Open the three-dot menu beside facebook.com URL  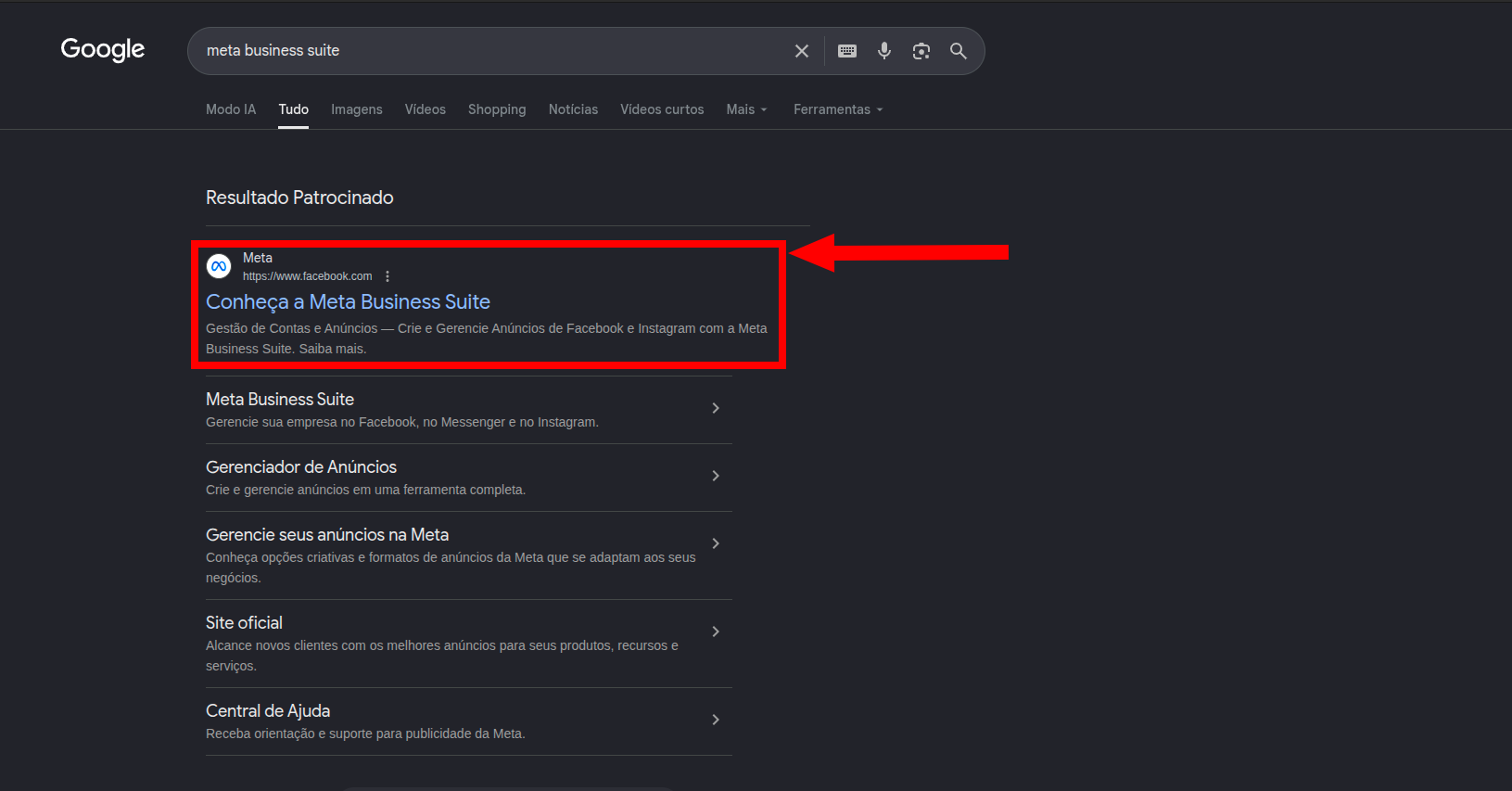pos(388,276)
